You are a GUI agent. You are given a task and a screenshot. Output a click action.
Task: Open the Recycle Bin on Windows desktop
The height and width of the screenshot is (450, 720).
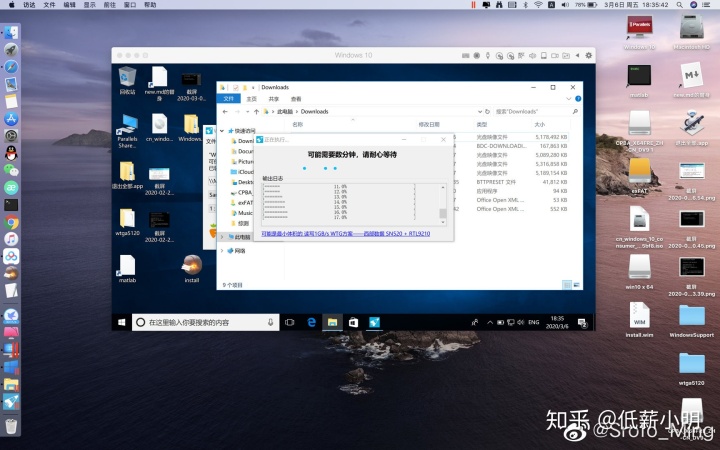point(127,80)
